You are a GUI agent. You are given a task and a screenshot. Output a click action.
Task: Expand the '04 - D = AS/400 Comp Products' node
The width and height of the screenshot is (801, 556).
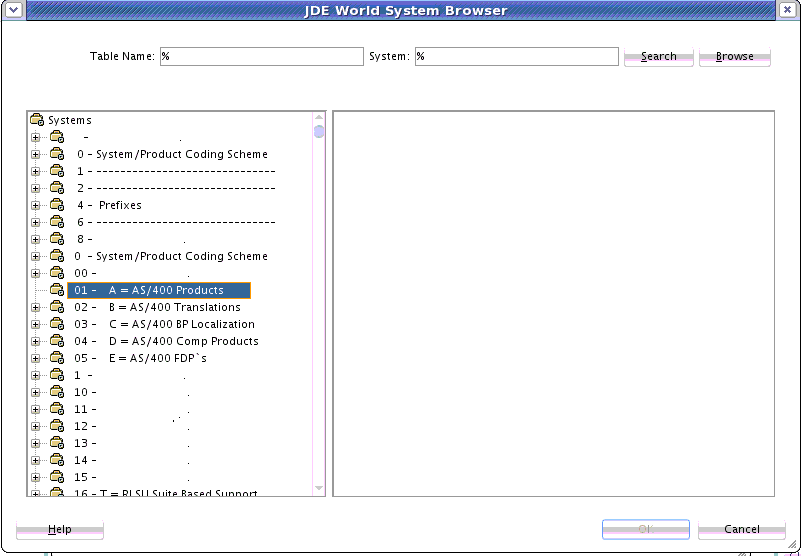pos(35,341)
